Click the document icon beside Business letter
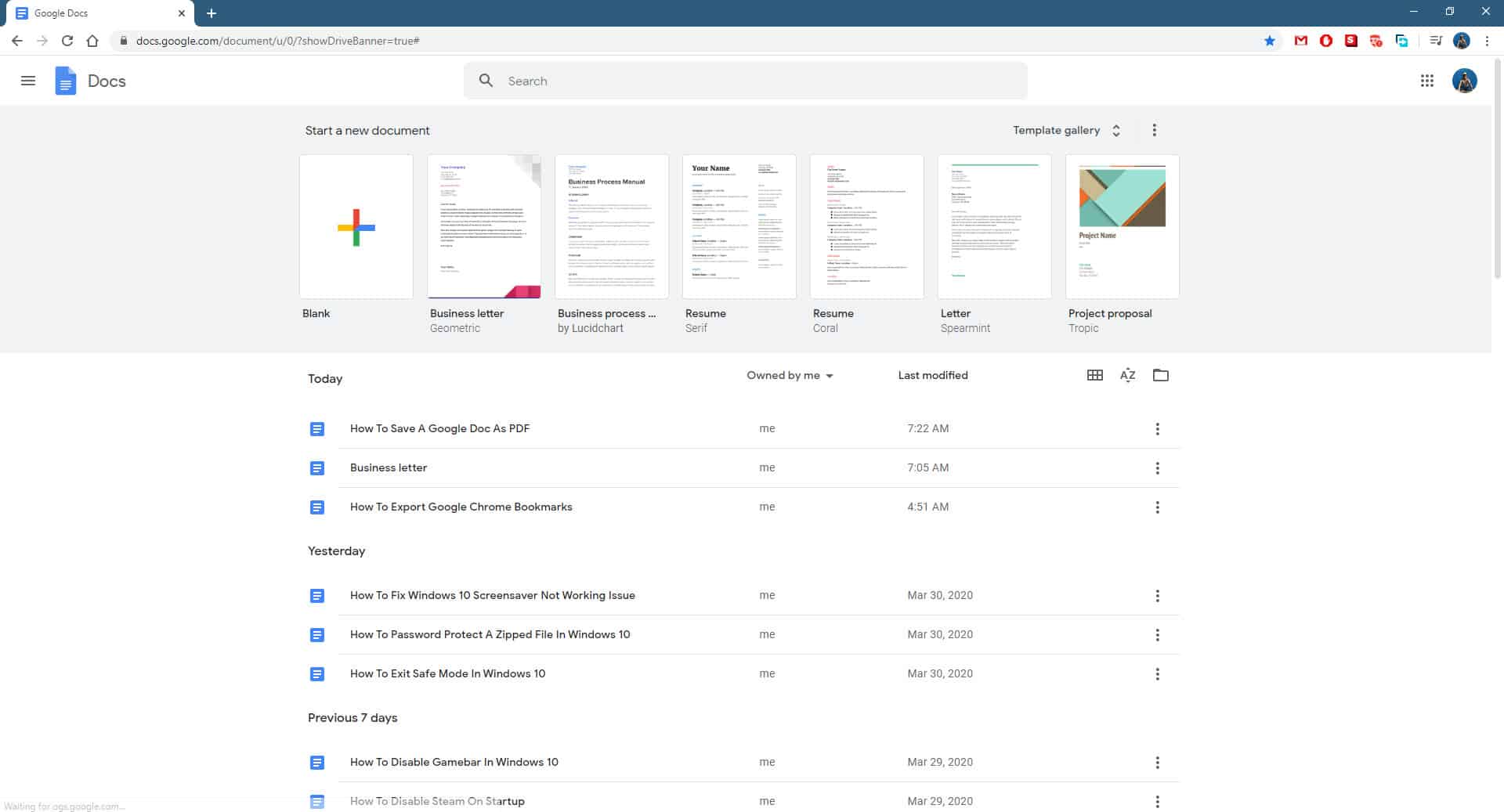The width and height of the screenshot is (1504, 812). (317, 468)
